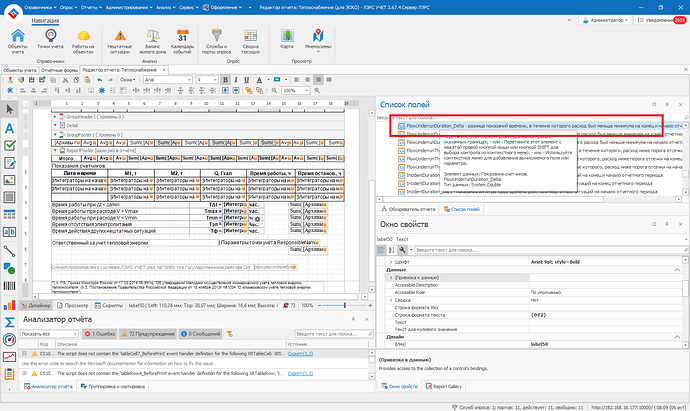Open Баланс жилого дома scales icon
This screenshot has height=411, width=690.
click(153, 41)
